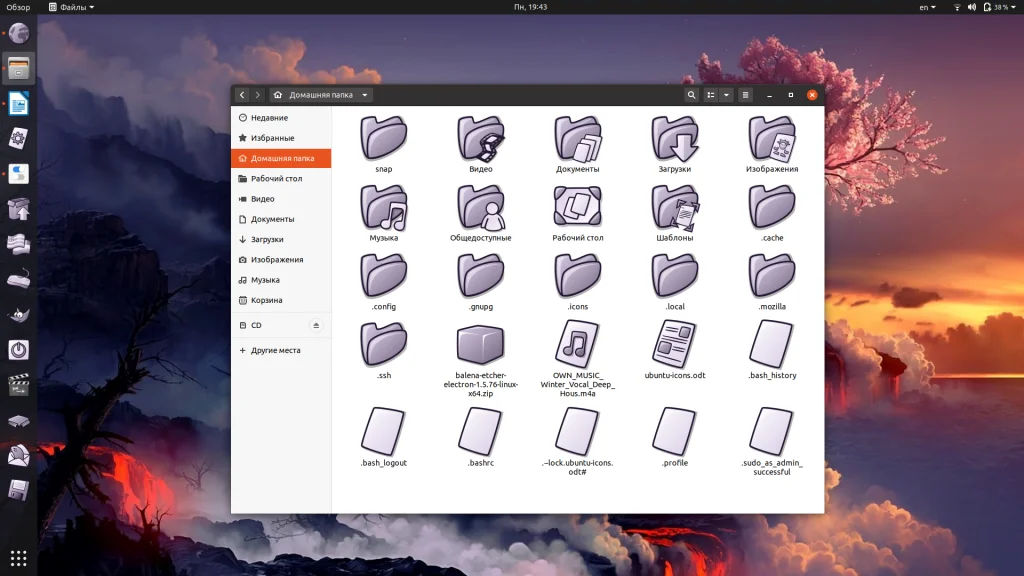Image resolution: width=1024 pixels, height=576 pixels.
Task: Select the Музыка folder icon
Action: [384, 208]
